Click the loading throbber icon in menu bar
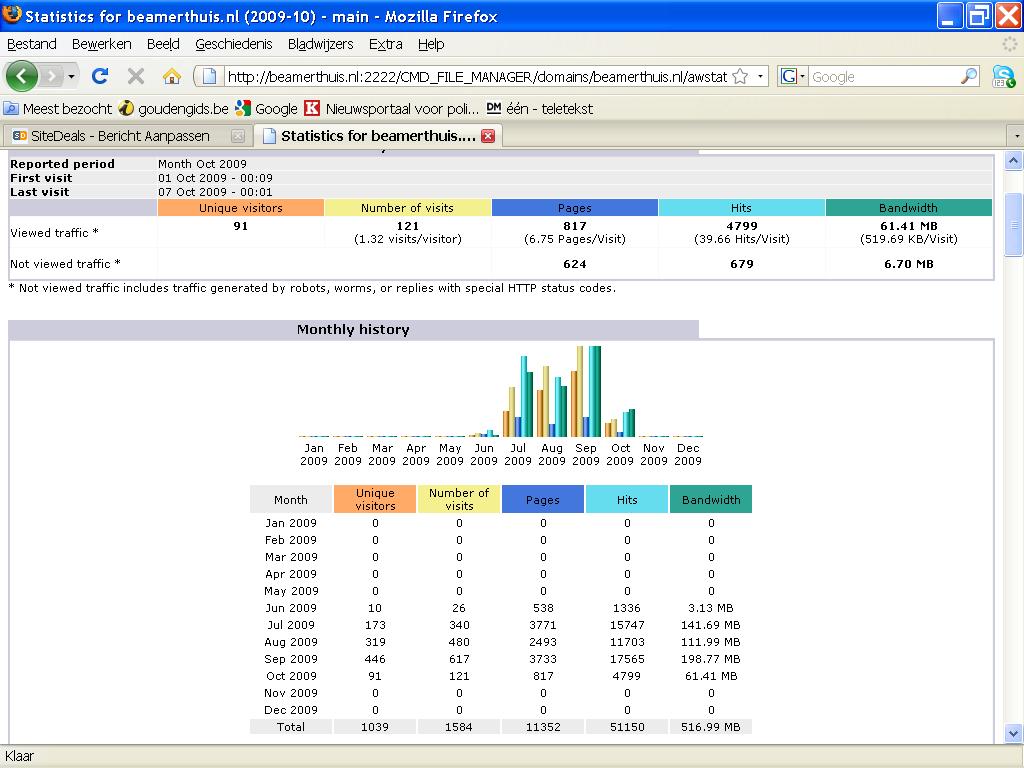This screenshot has height=768, width=1024. 1010,44
